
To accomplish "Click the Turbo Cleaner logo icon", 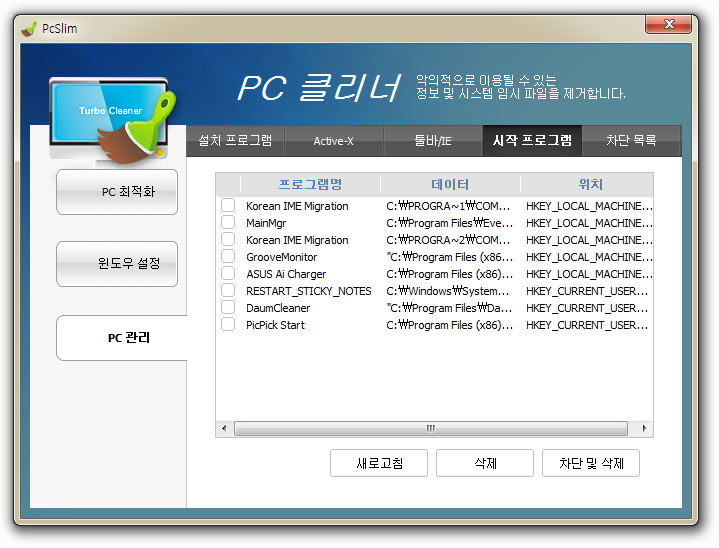I will pos(112,118).
